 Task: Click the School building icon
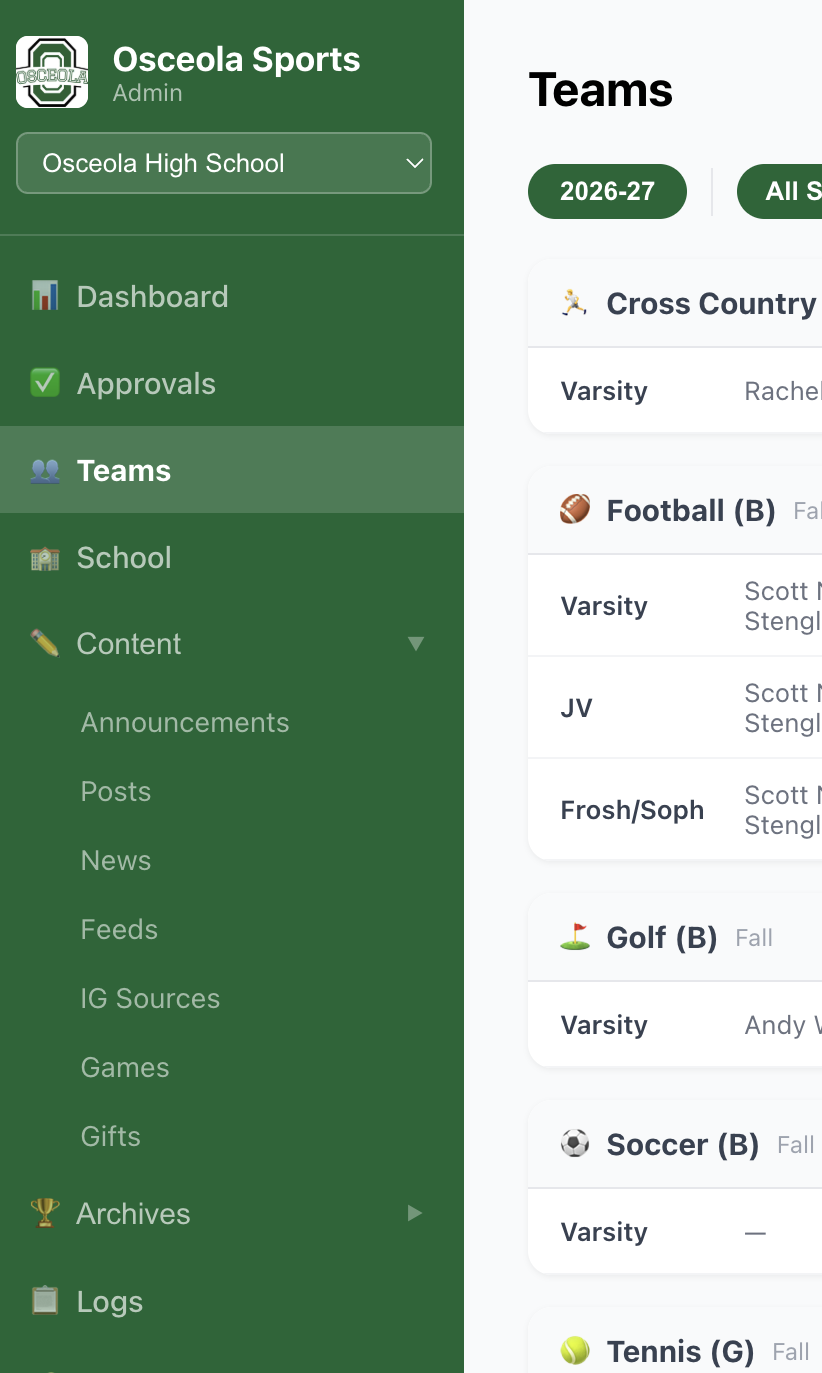[x=45, y=557]
